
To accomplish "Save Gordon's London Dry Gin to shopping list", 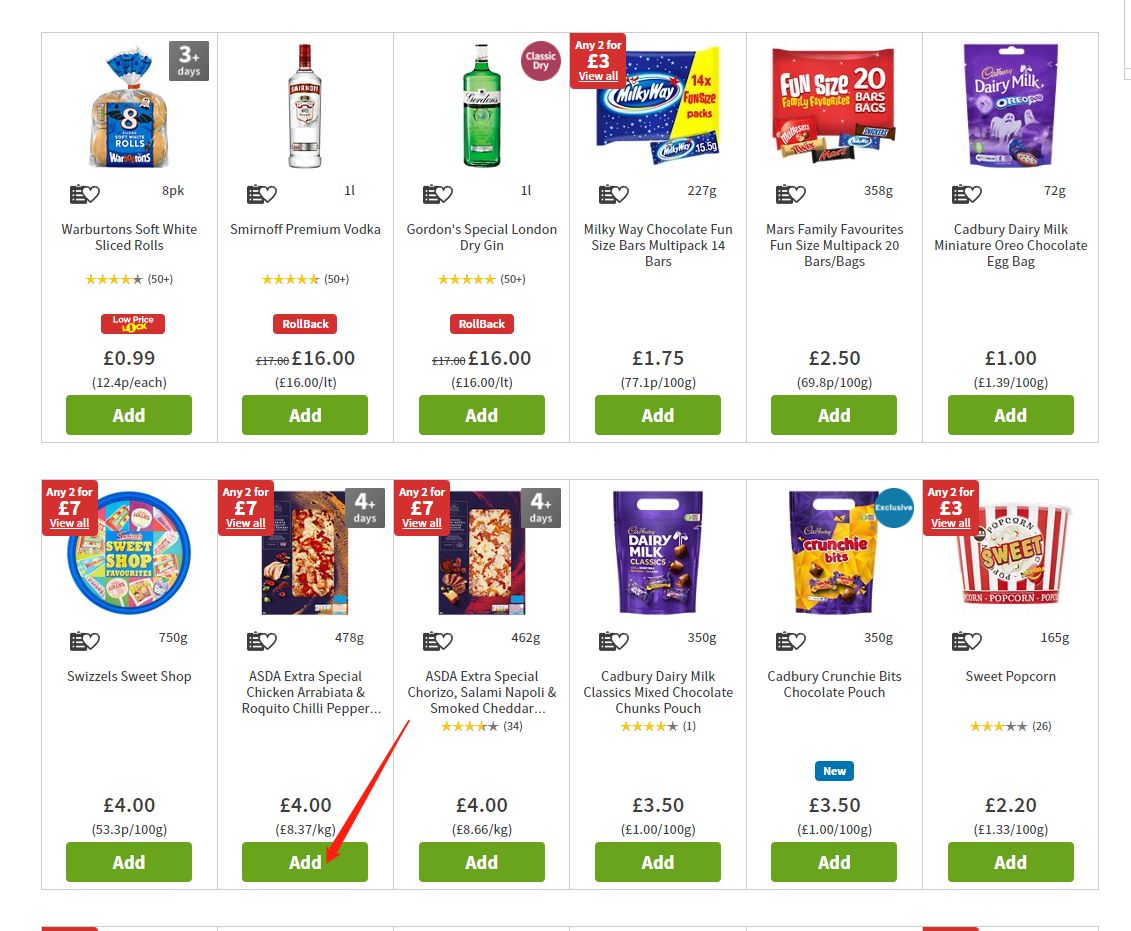I will (437, 193).
